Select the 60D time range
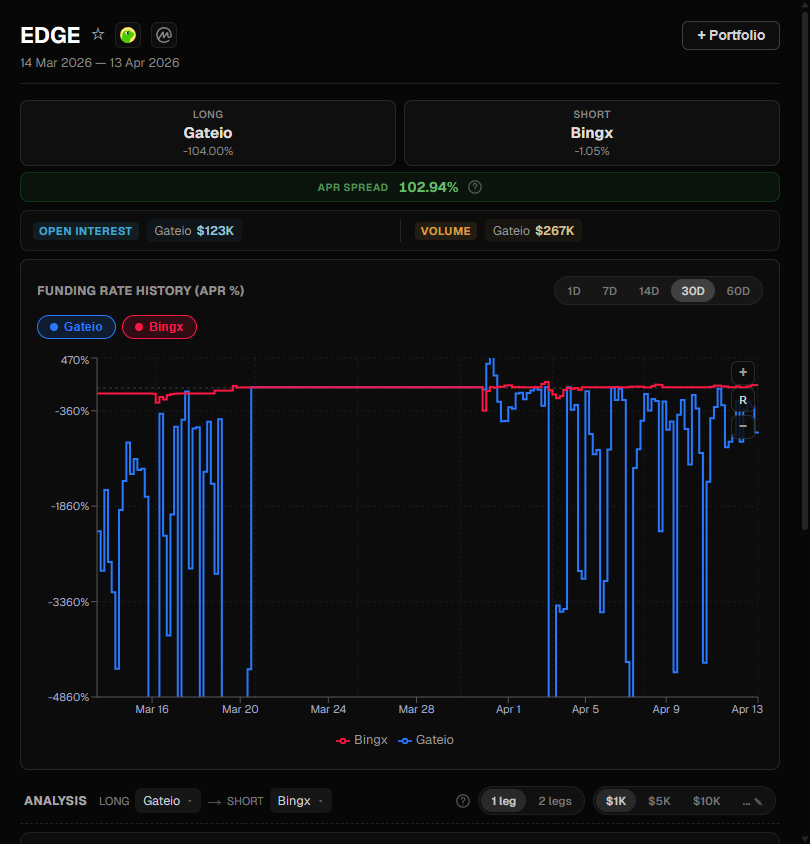The height and width of the screenshot is (844, 810). 738,291
